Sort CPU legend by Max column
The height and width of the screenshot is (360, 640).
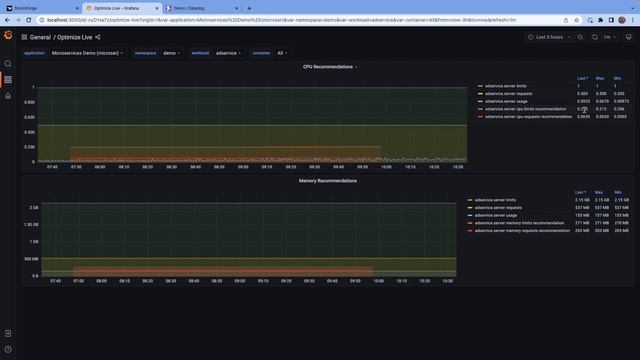[600, 78]
